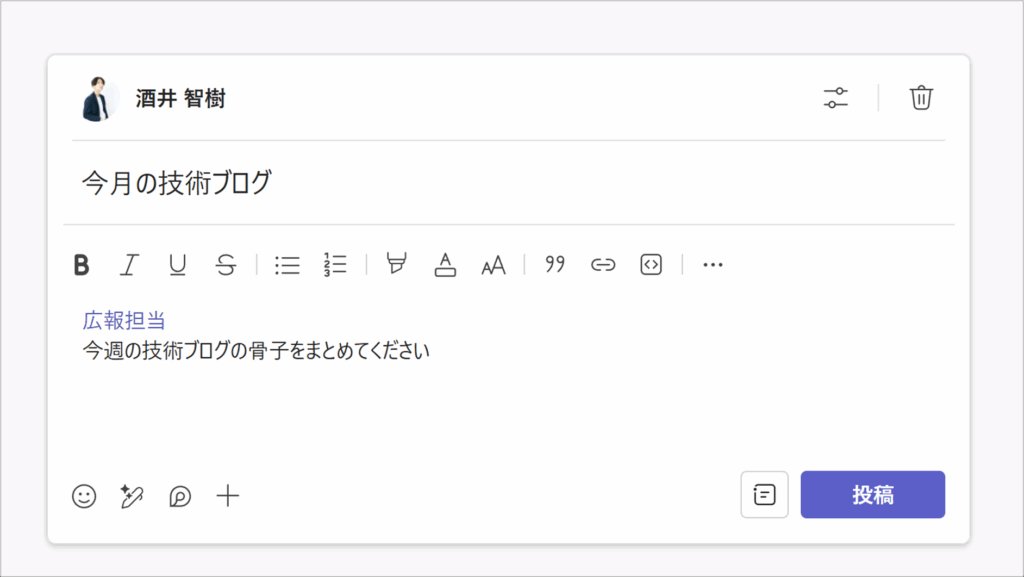1024x577 pixels.
Task: Open post settings sliders icon
Action: pos(835,98)
